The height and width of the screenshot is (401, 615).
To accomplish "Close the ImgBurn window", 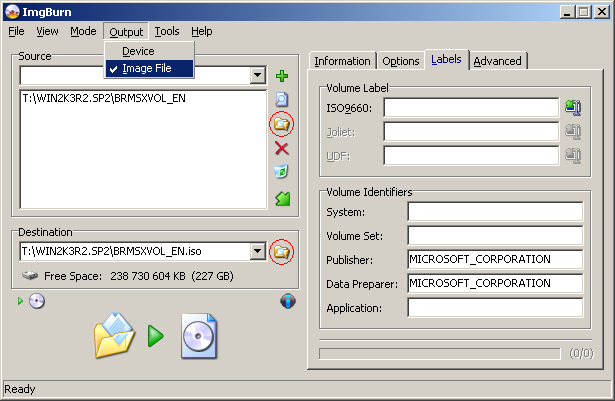I will [602, 12].
